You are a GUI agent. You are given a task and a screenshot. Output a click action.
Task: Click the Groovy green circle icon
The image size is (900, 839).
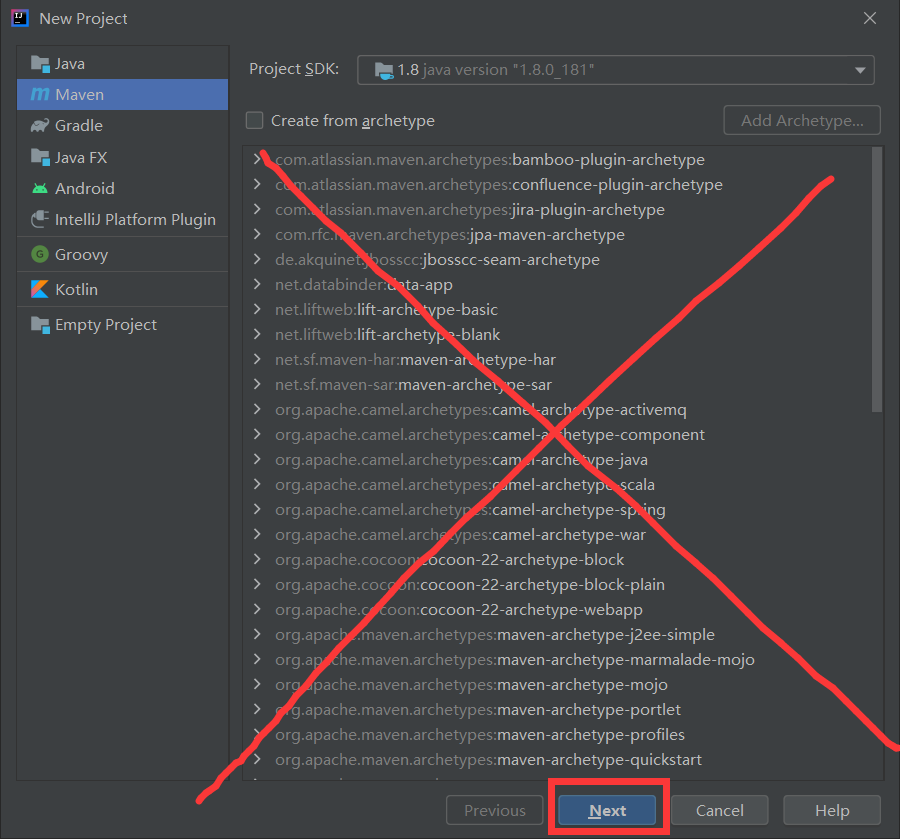pyautogui.click(x=40, y=254)
